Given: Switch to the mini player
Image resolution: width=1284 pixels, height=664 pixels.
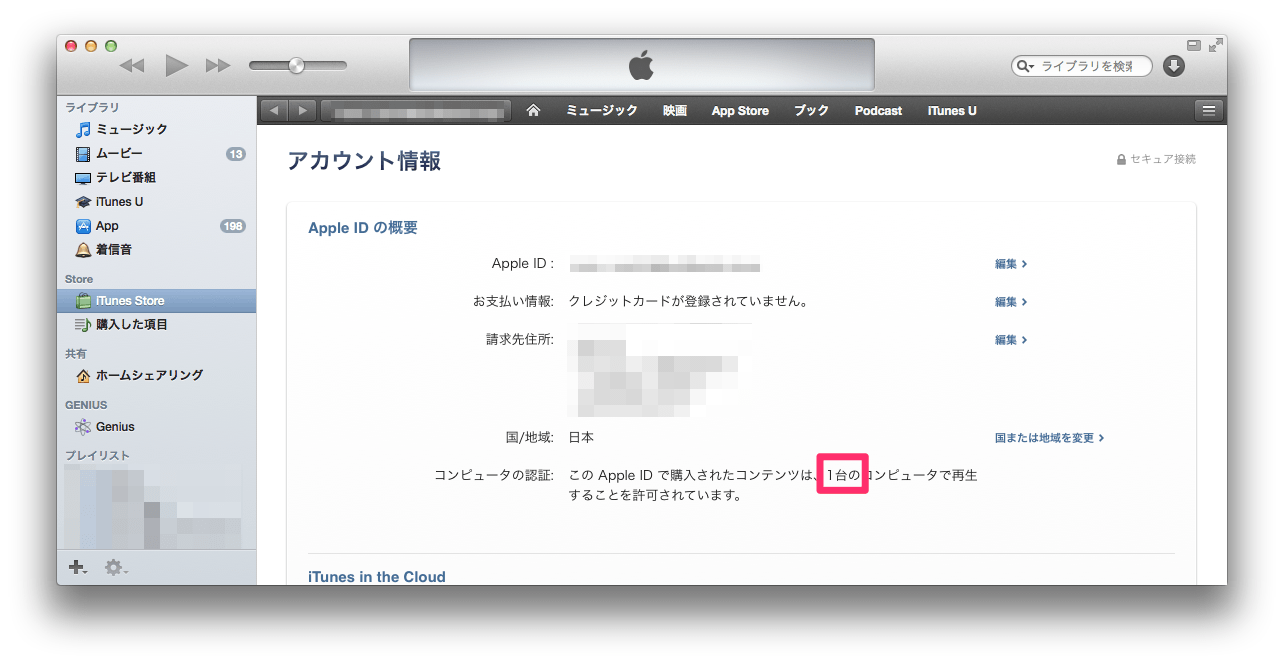Looking at the screenshot, I should pos(1193,45).
